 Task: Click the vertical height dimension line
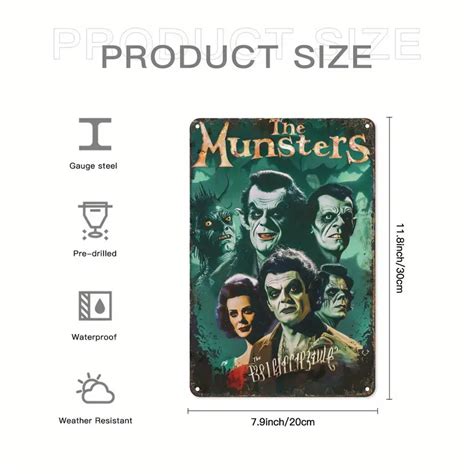[389, 258]
